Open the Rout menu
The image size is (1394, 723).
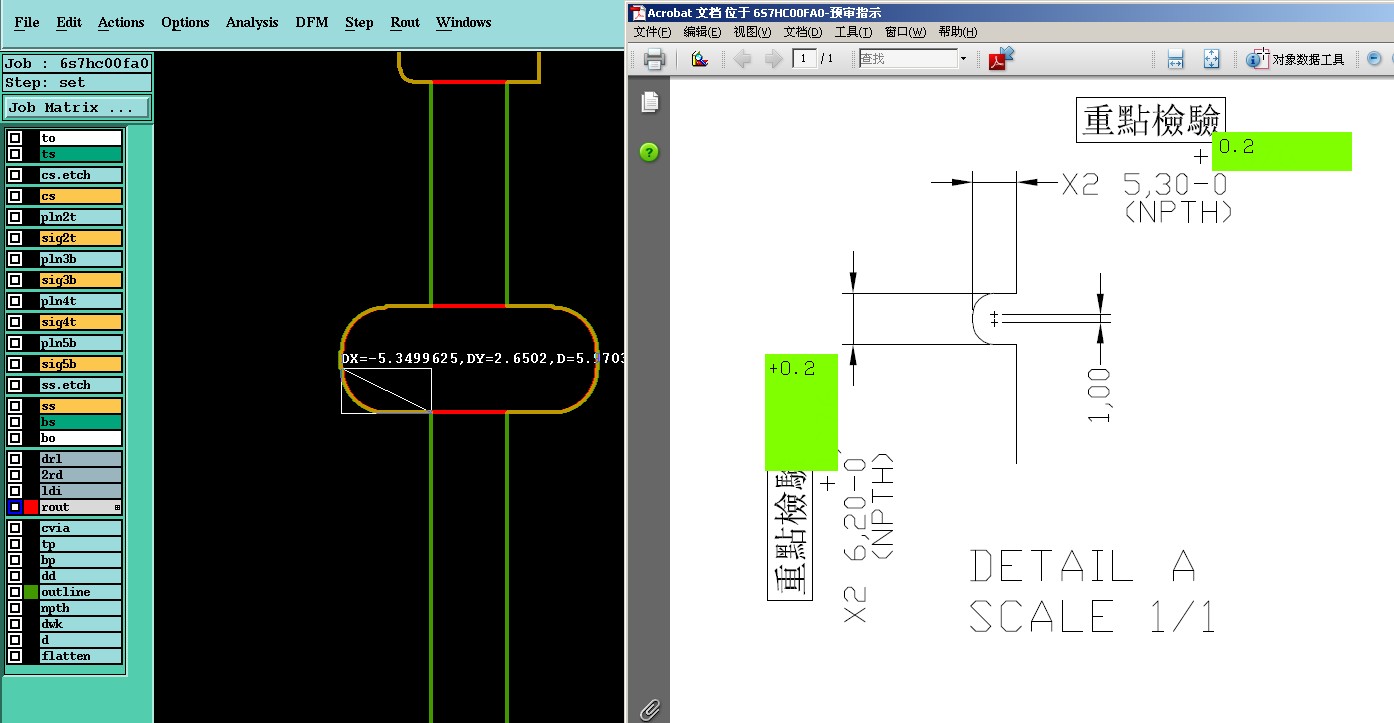click(405, 22)
